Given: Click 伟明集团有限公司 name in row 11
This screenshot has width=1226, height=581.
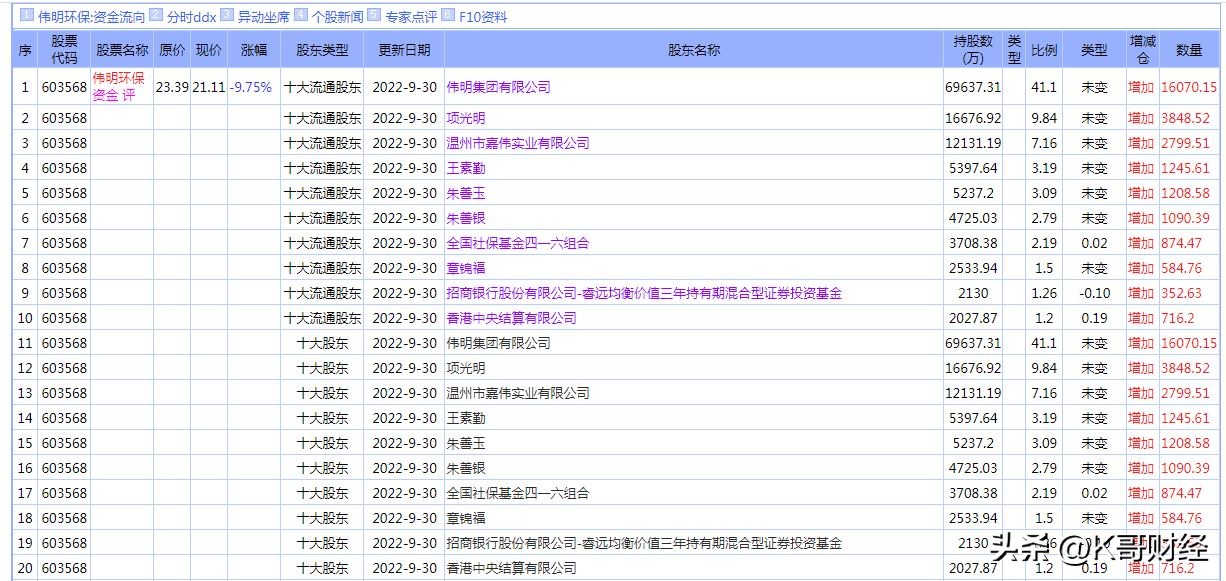Looking at the screenshot, I should coord(498,343).
